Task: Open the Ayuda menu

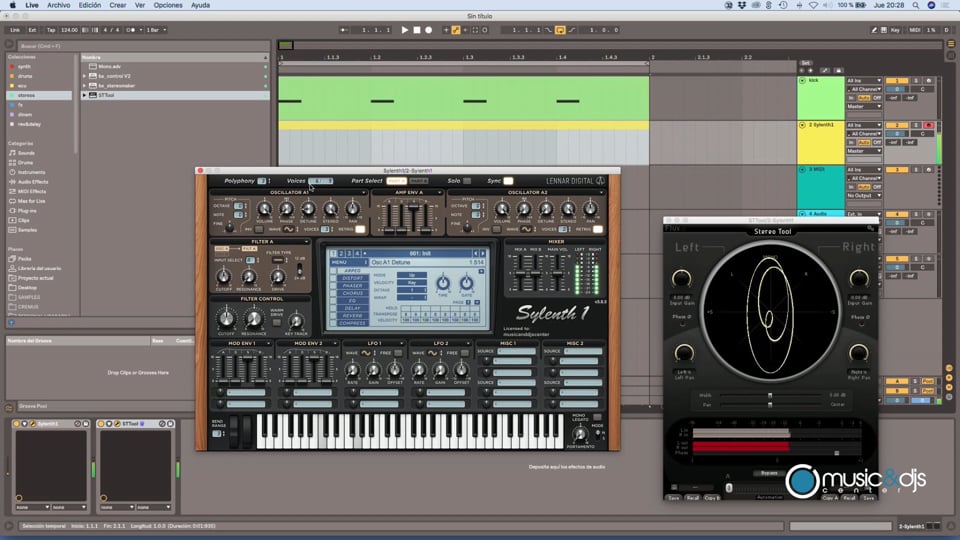Action: [200, 5]
